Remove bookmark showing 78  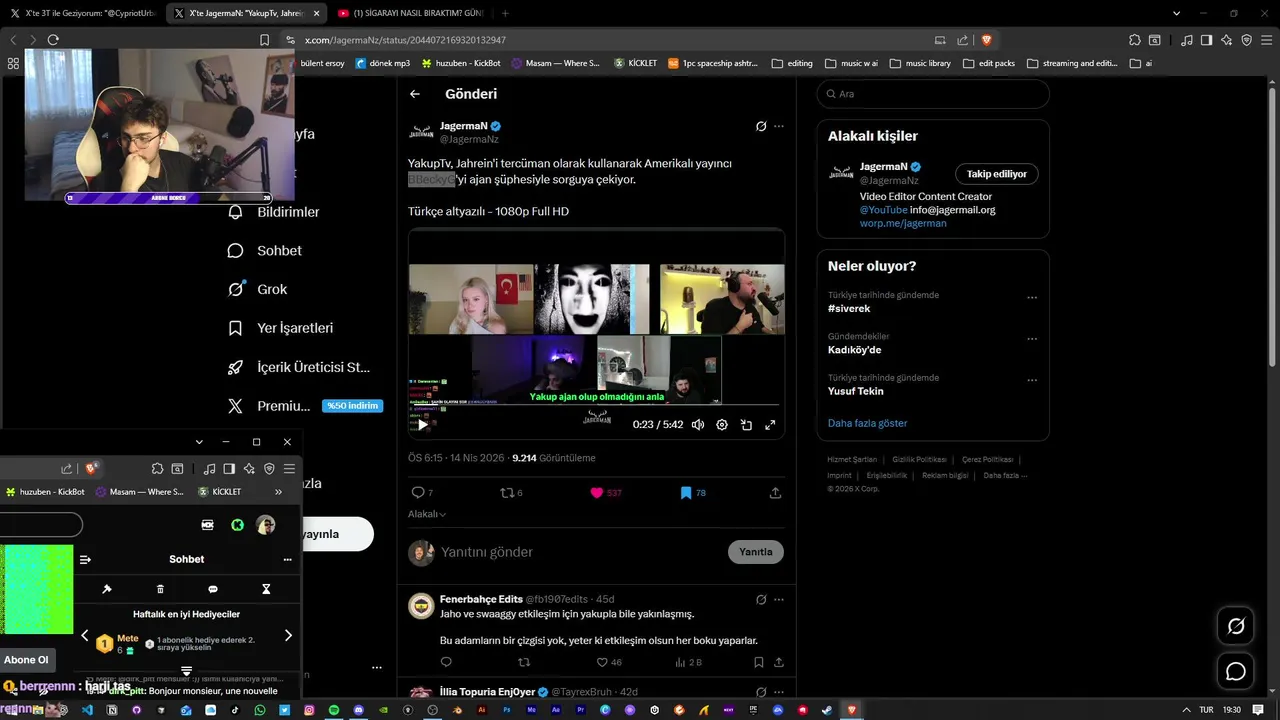click(693, 493)
